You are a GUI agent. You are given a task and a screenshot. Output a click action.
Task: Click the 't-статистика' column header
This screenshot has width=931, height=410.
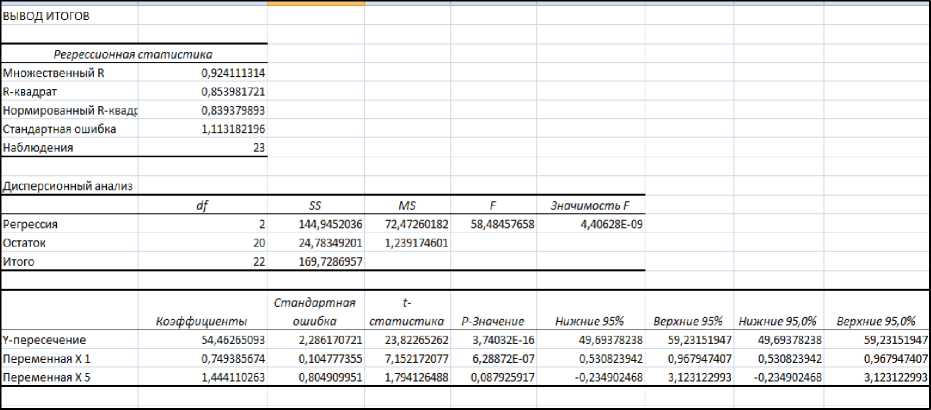[x=407, y=312]
